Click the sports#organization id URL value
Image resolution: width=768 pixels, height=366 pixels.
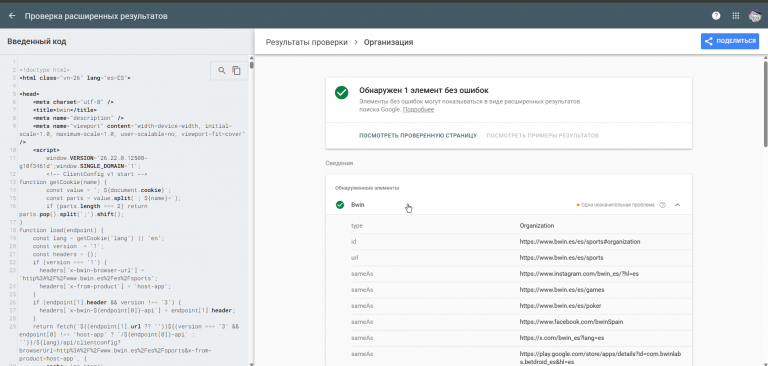(x=580, y=242)
